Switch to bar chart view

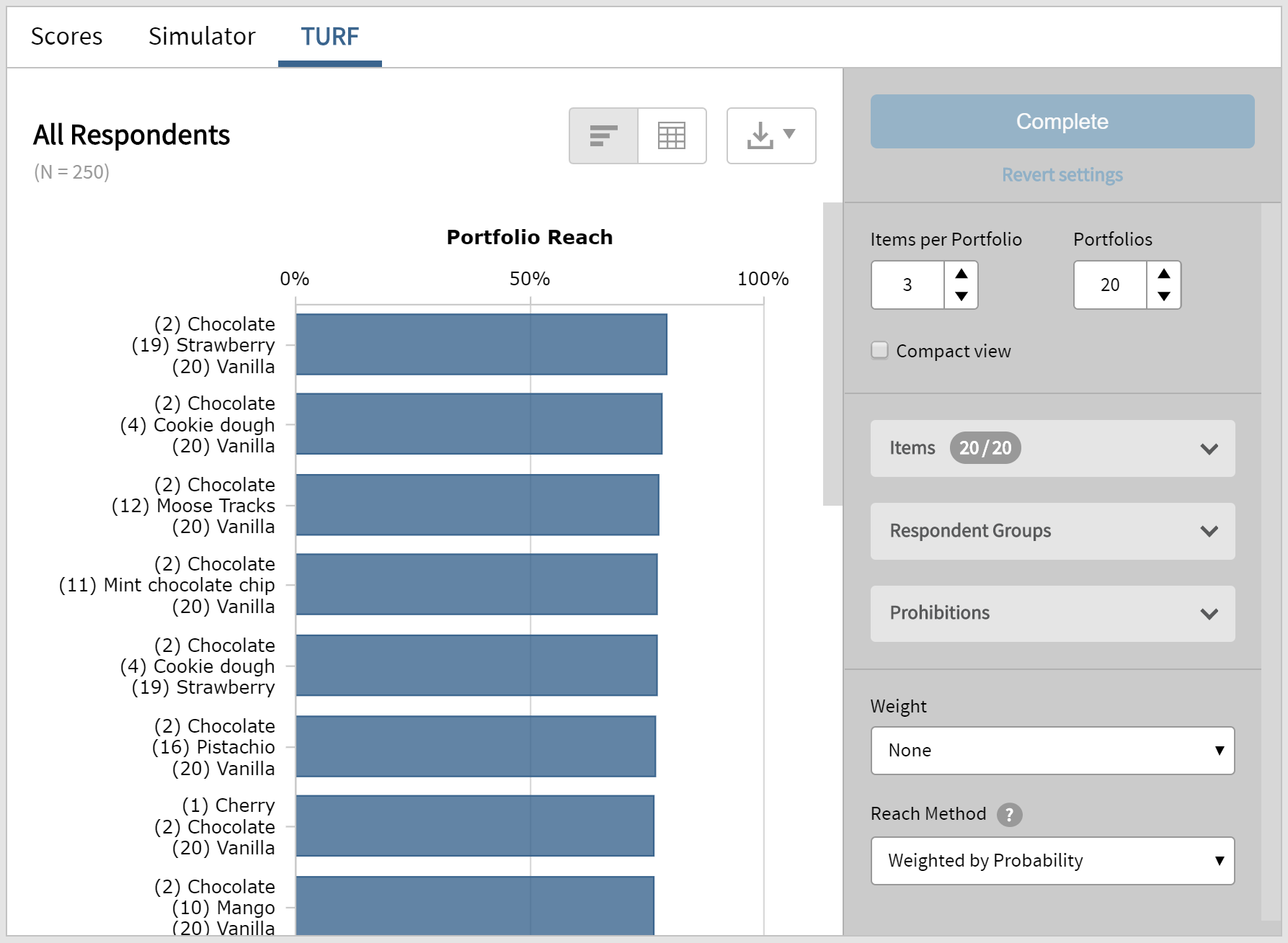(x=603, y=135)
